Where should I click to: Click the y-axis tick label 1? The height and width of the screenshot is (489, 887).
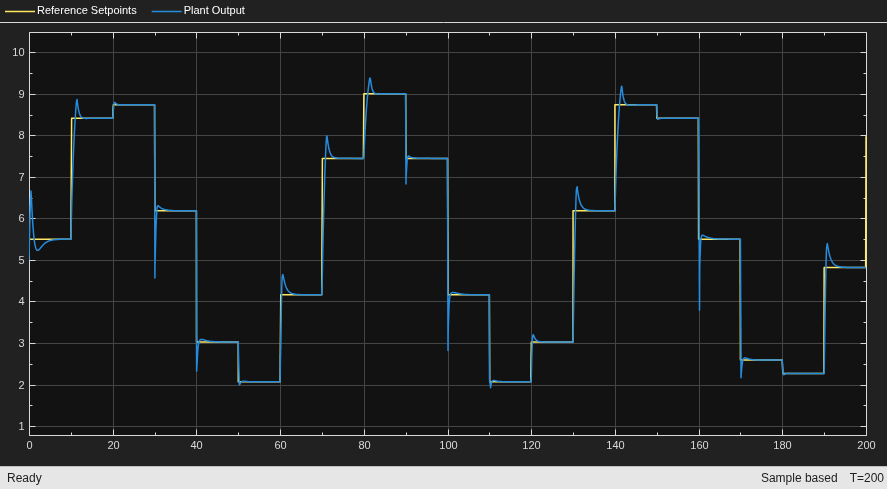point(21,427)
